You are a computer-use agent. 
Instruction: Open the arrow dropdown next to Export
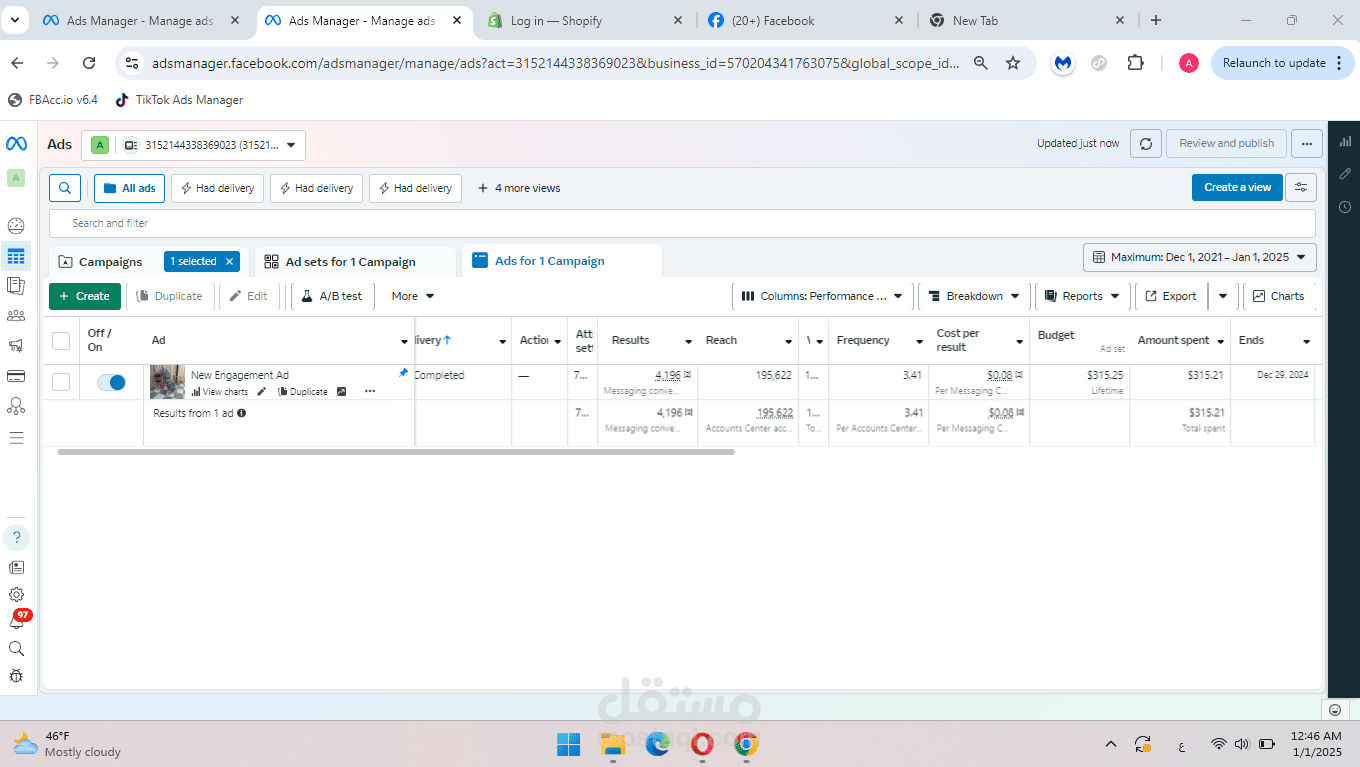tap(1222, 296)
